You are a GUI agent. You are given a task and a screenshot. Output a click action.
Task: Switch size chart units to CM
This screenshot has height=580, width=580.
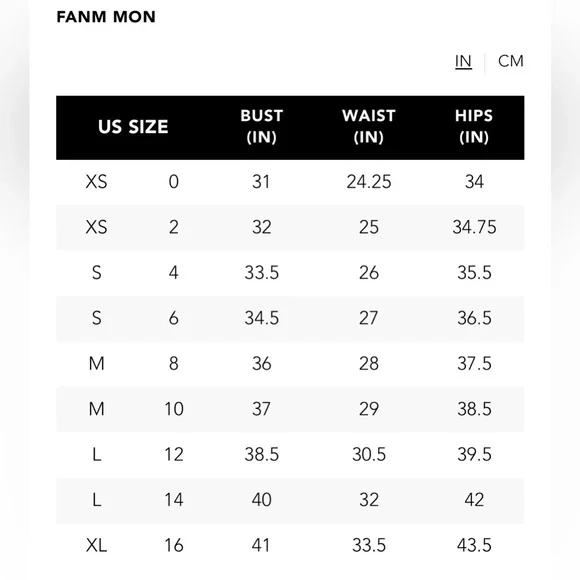coord(510,61)
